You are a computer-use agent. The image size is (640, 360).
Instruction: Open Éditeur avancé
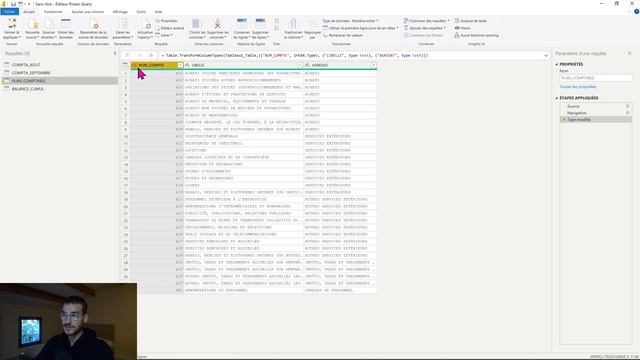(x=170, y=28)
